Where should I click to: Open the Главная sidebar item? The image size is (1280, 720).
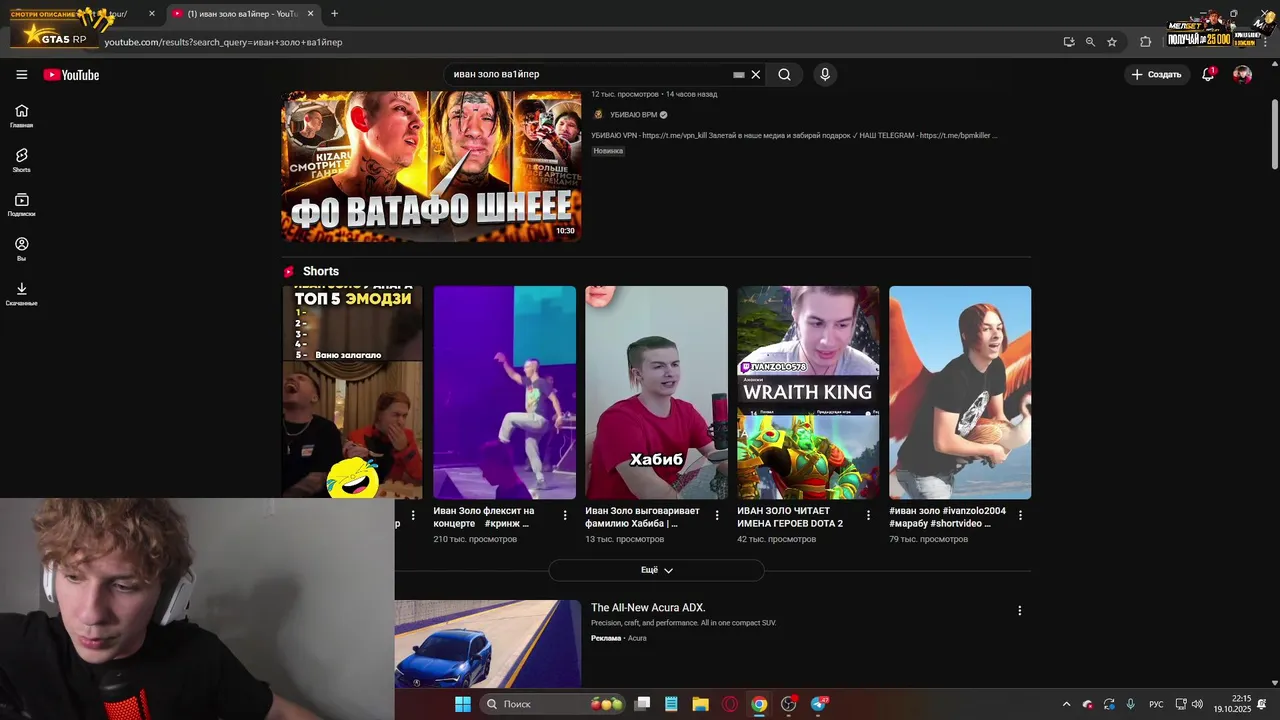(x=21, y=116)
